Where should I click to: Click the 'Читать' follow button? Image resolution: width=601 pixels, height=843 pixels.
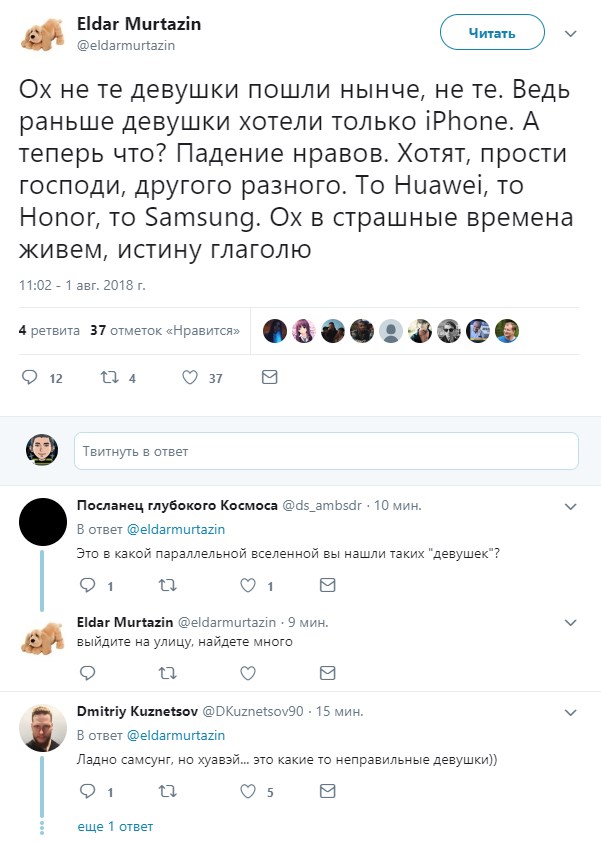(x=492, y=34)
